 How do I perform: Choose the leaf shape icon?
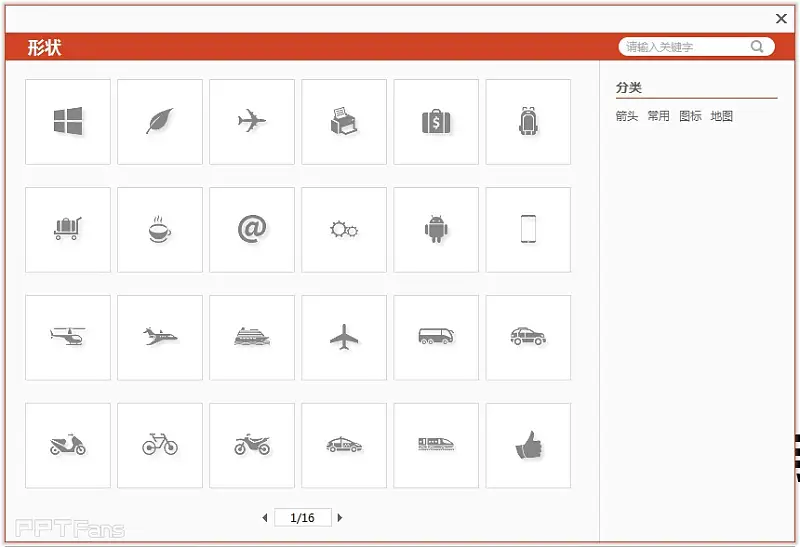(x=160, y=122)
